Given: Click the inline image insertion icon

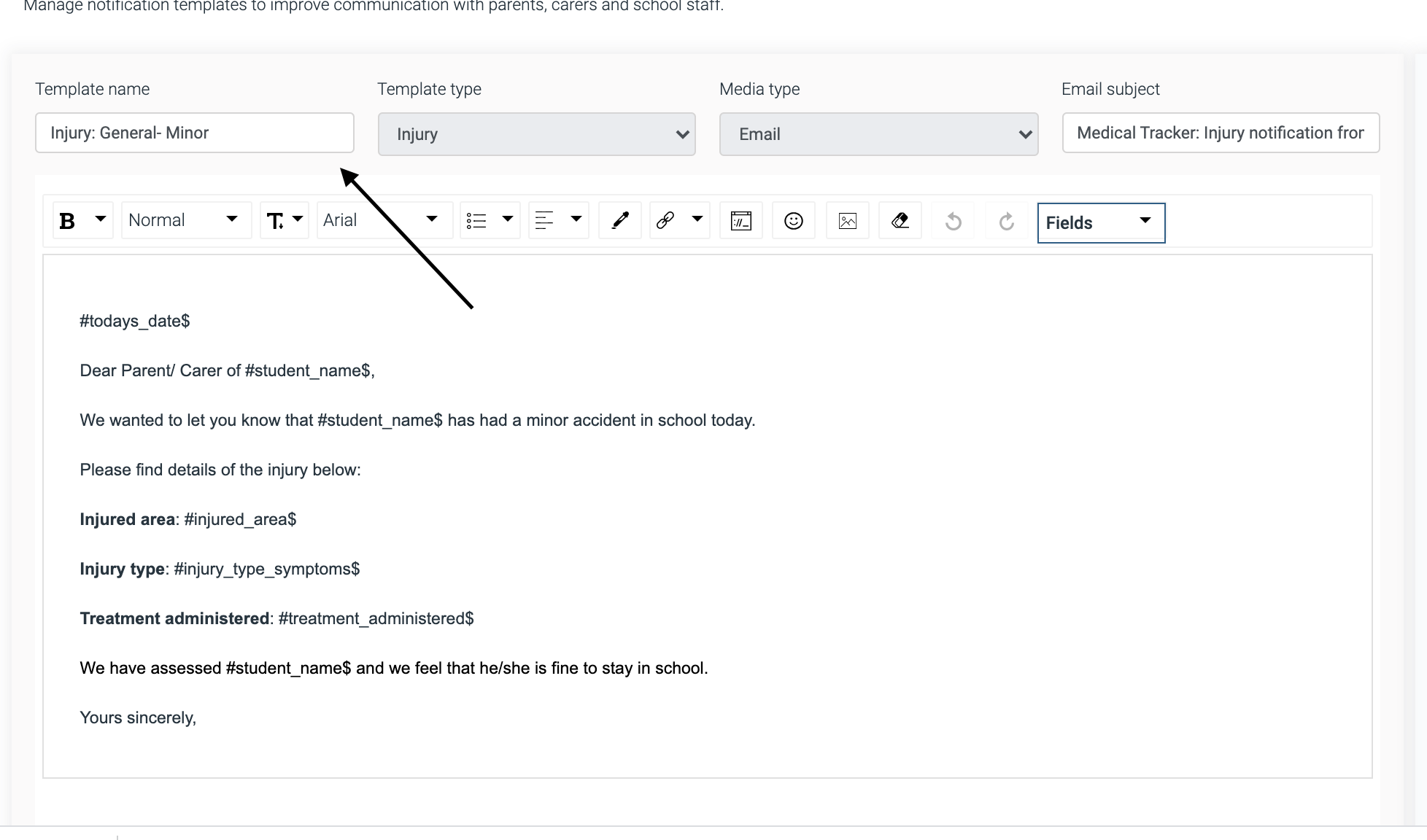Looking at the screenshot, I should pyautogui.click(x=848, y=219).
